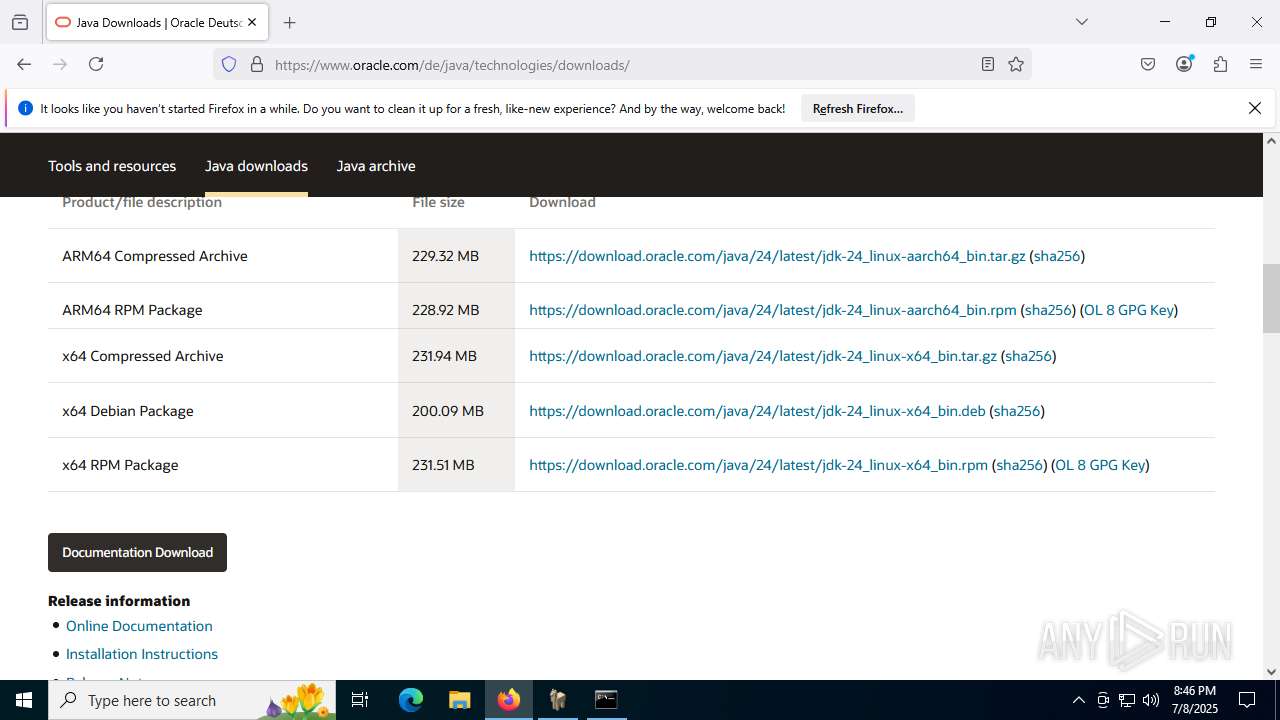Open the volume speaker tray icon

tap(1151, 700)
